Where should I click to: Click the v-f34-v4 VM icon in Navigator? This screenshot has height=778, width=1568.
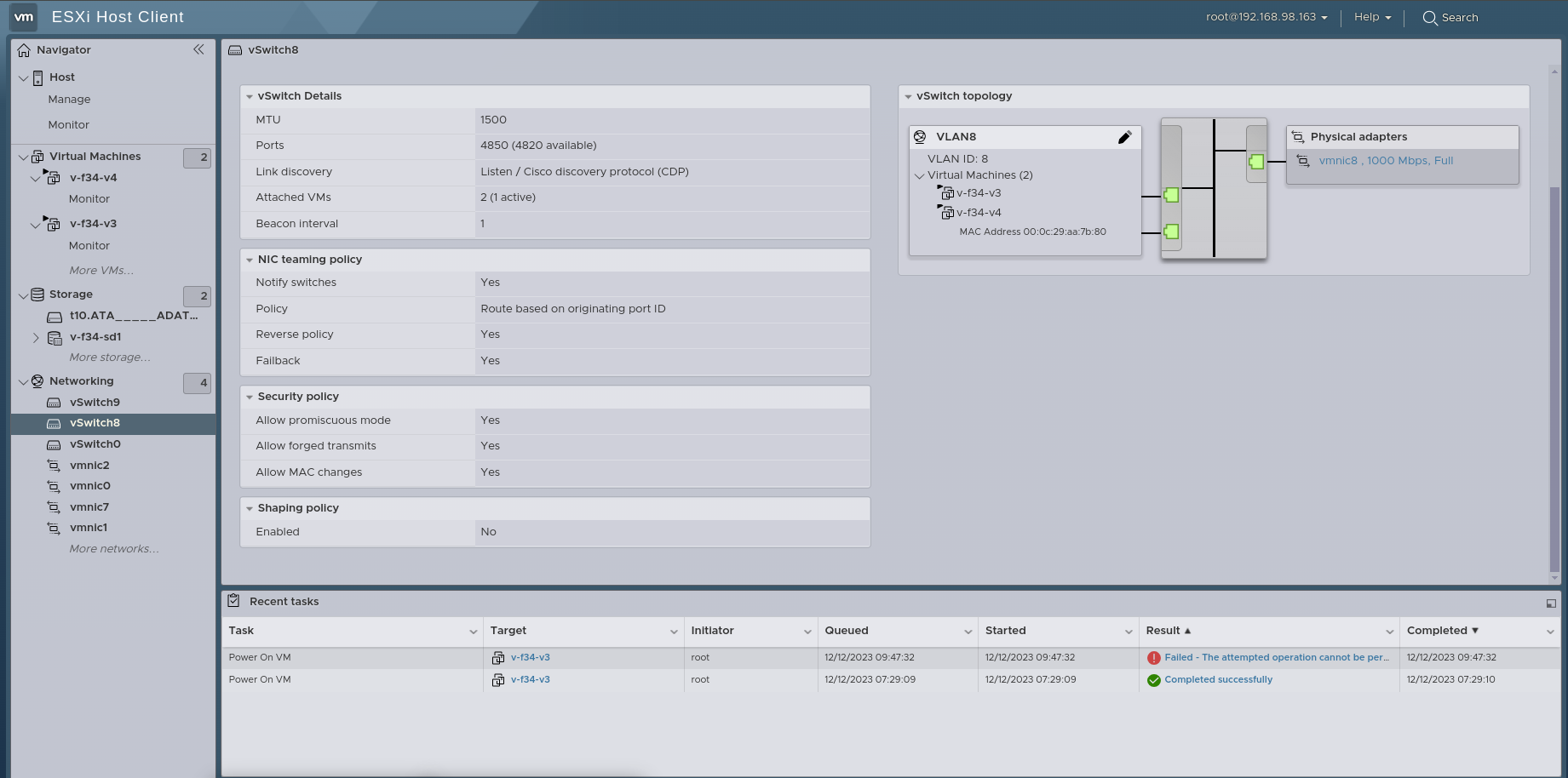[x=53, y=178]
